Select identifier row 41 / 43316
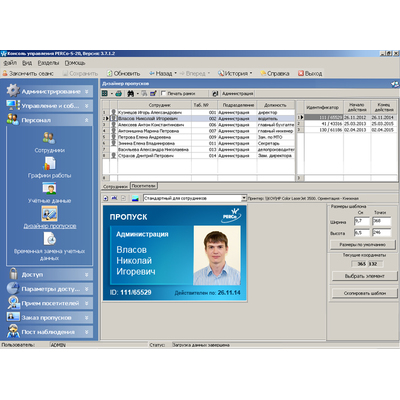 click(347, 124)
